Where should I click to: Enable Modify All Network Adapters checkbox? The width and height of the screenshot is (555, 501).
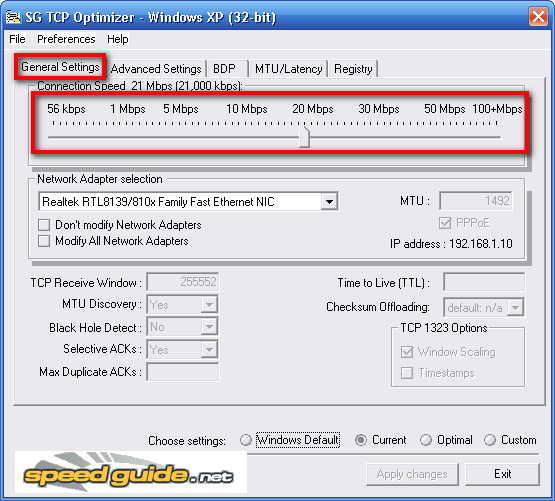coord(44,241)
